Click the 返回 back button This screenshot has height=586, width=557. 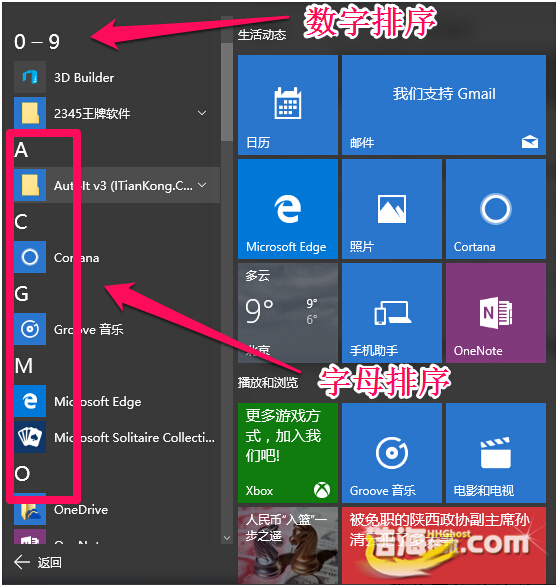click(37, 562)
